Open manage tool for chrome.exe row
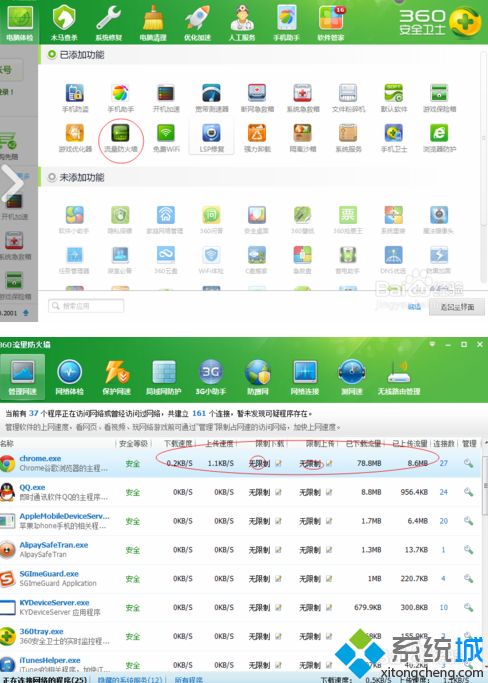This screenshot has width=488, height=683. tap(468, 463)
